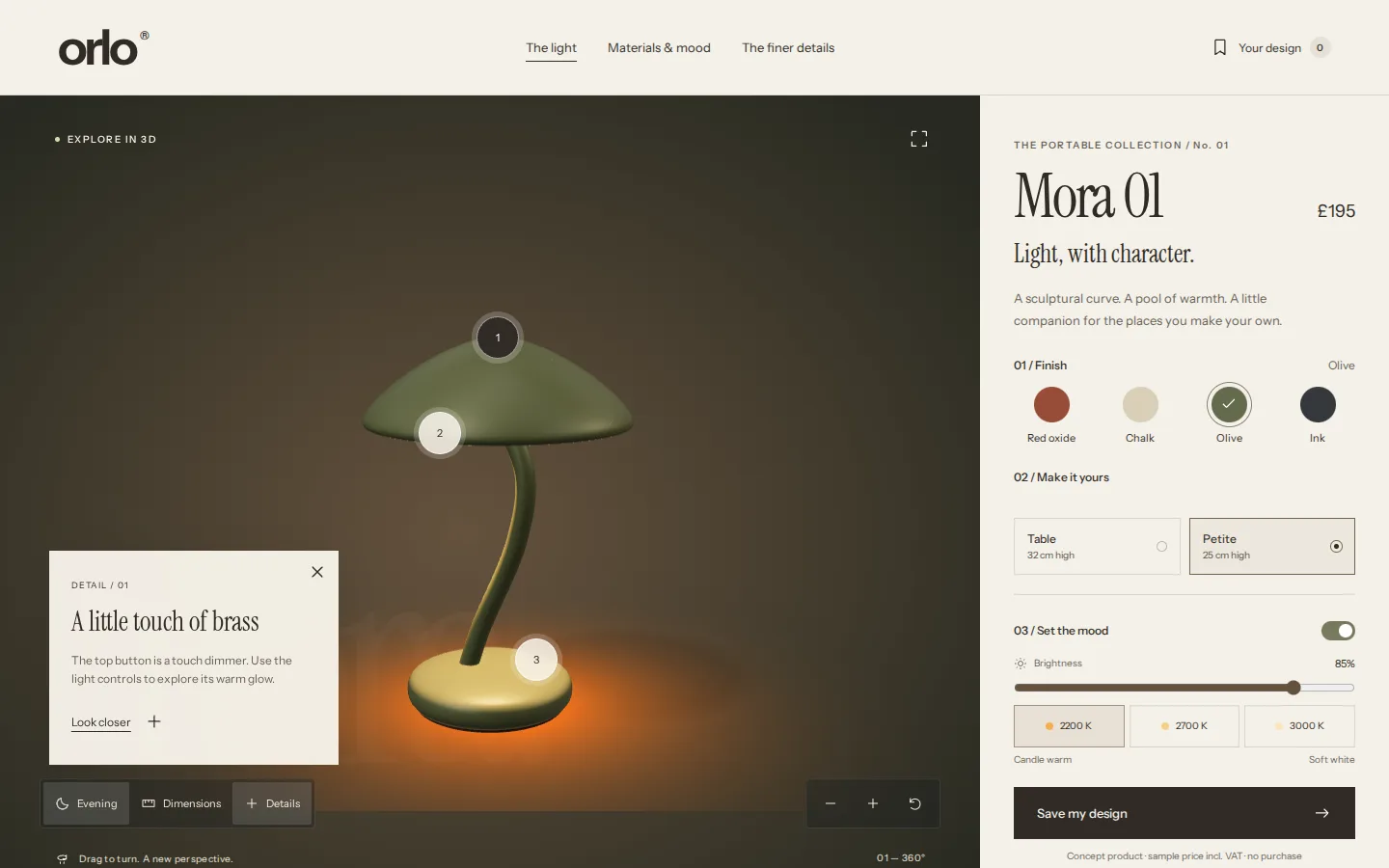Choose the Petite 25 cm option
1389x868 pixels.
(1272, 547)
